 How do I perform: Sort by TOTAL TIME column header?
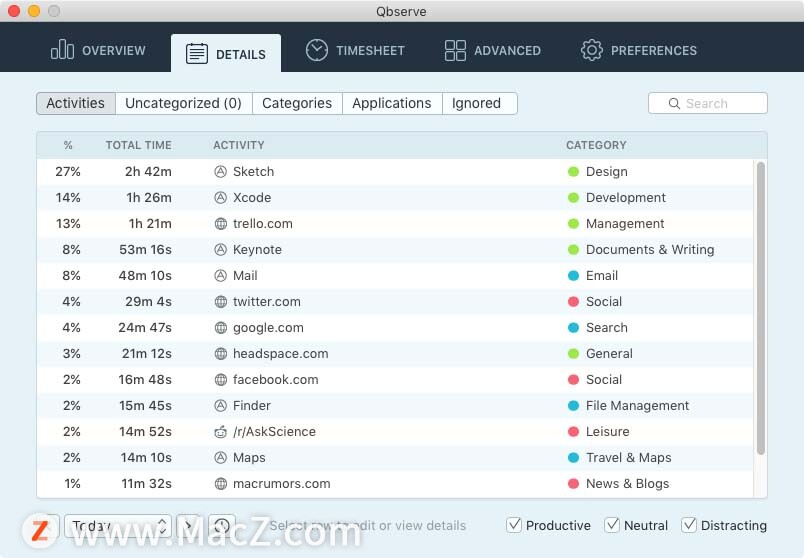pos(138,145)
